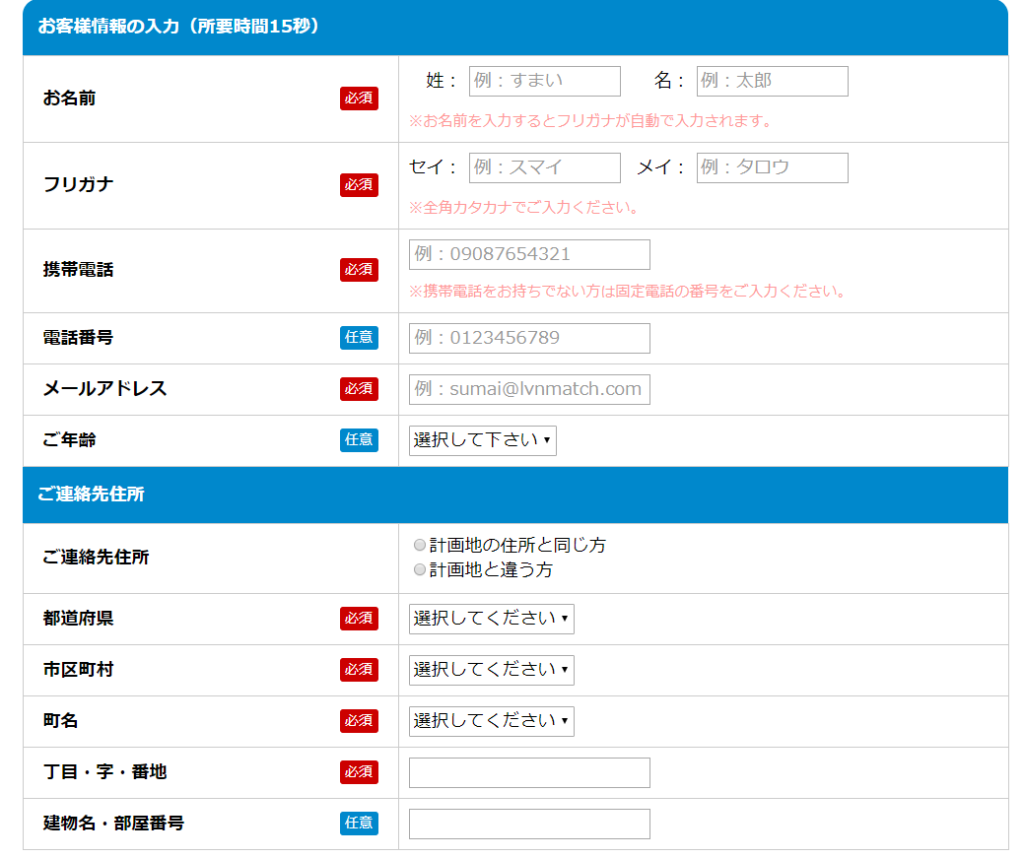This screenshot has width=1024, height=858.
Task: Open the 市区町村 city dropdown
Action: point(491,670)
